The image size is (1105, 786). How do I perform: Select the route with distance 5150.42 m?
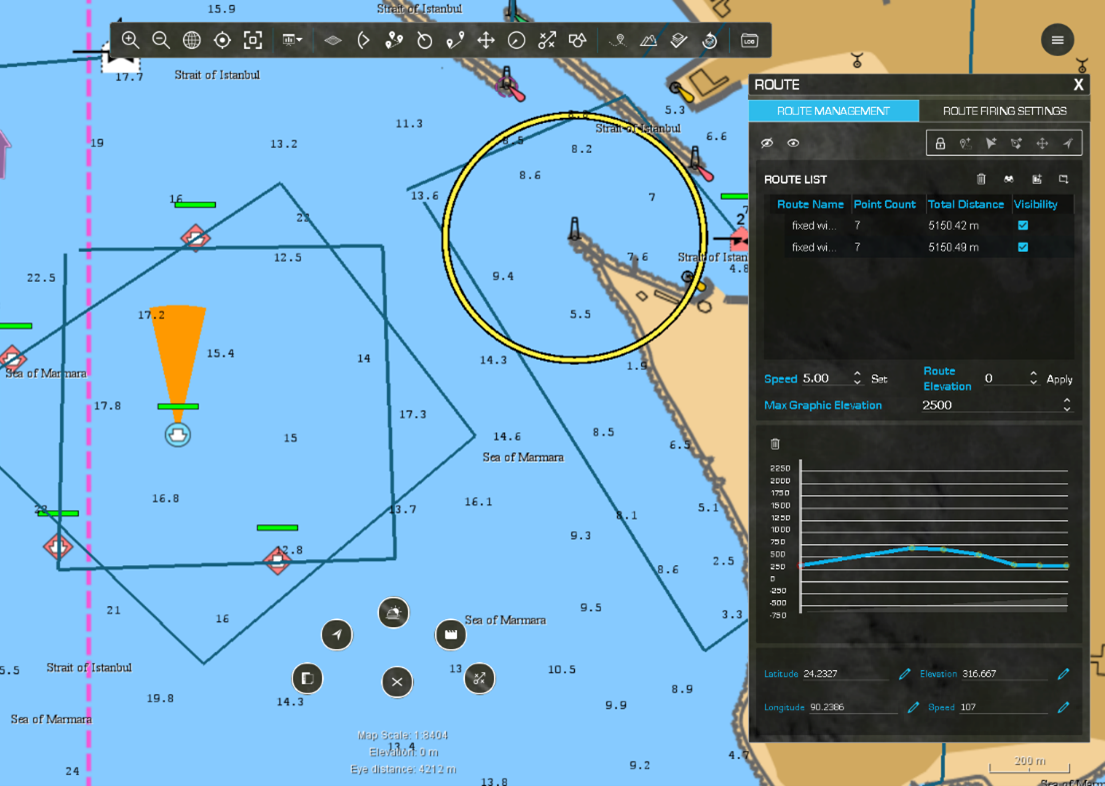pyautogui.click(x=920, y=226)
